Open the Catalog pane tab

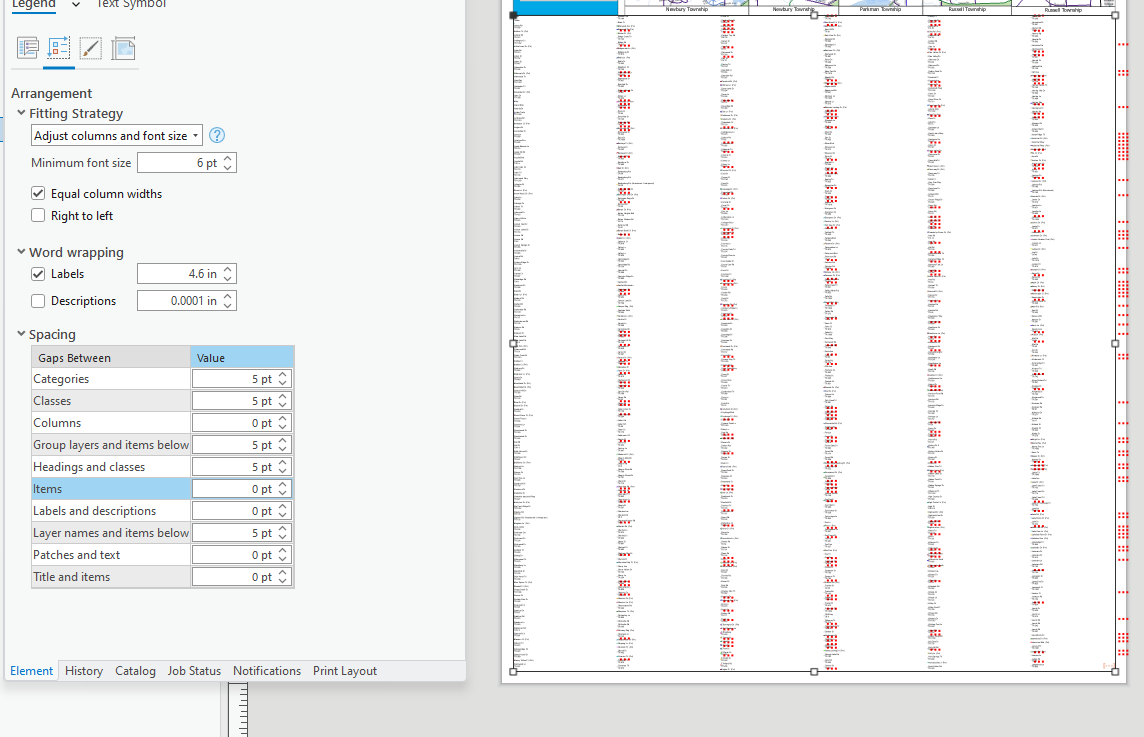coord(135,670)
